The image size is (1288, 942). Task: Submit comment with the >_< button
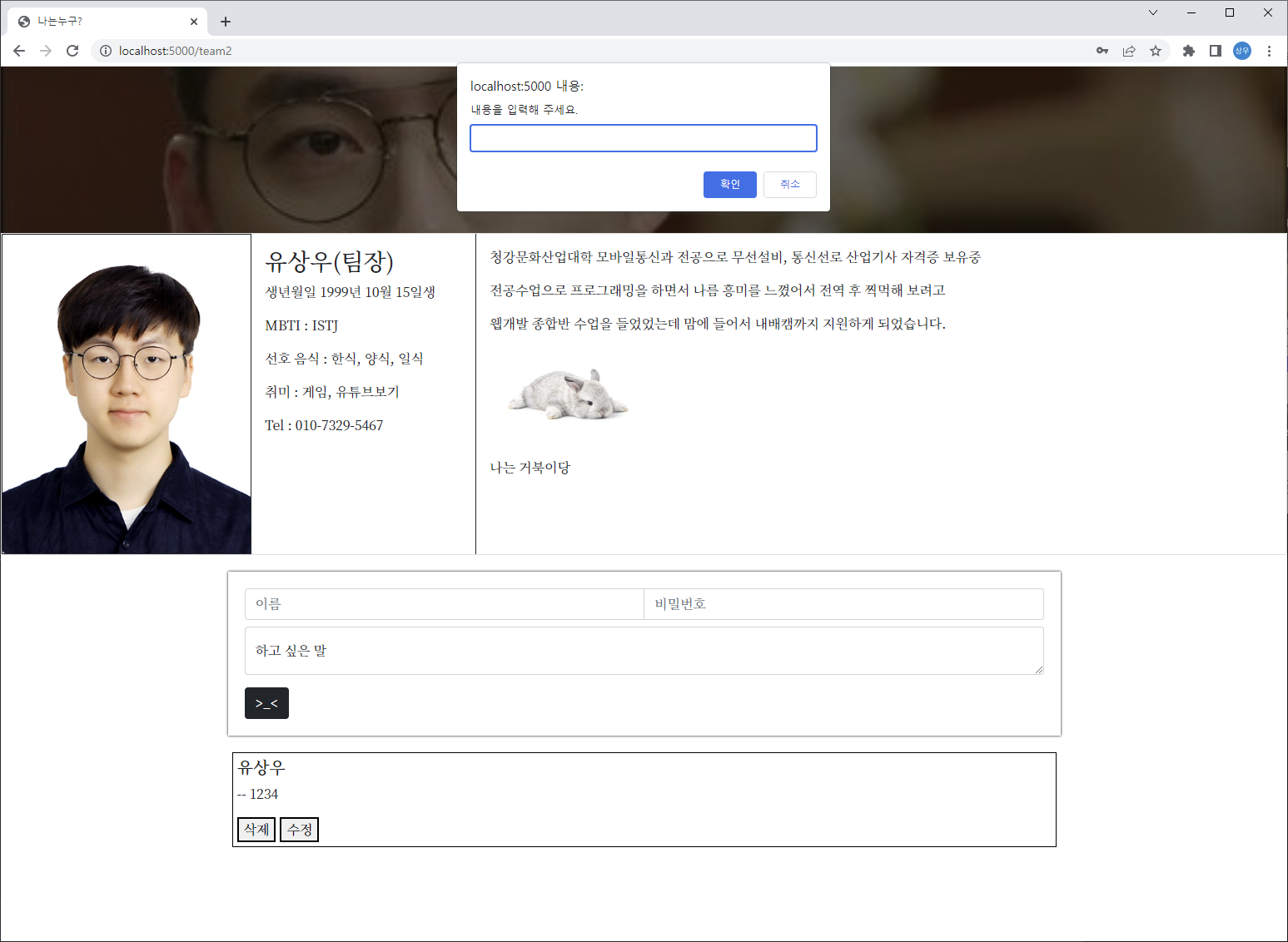(266, 703)
